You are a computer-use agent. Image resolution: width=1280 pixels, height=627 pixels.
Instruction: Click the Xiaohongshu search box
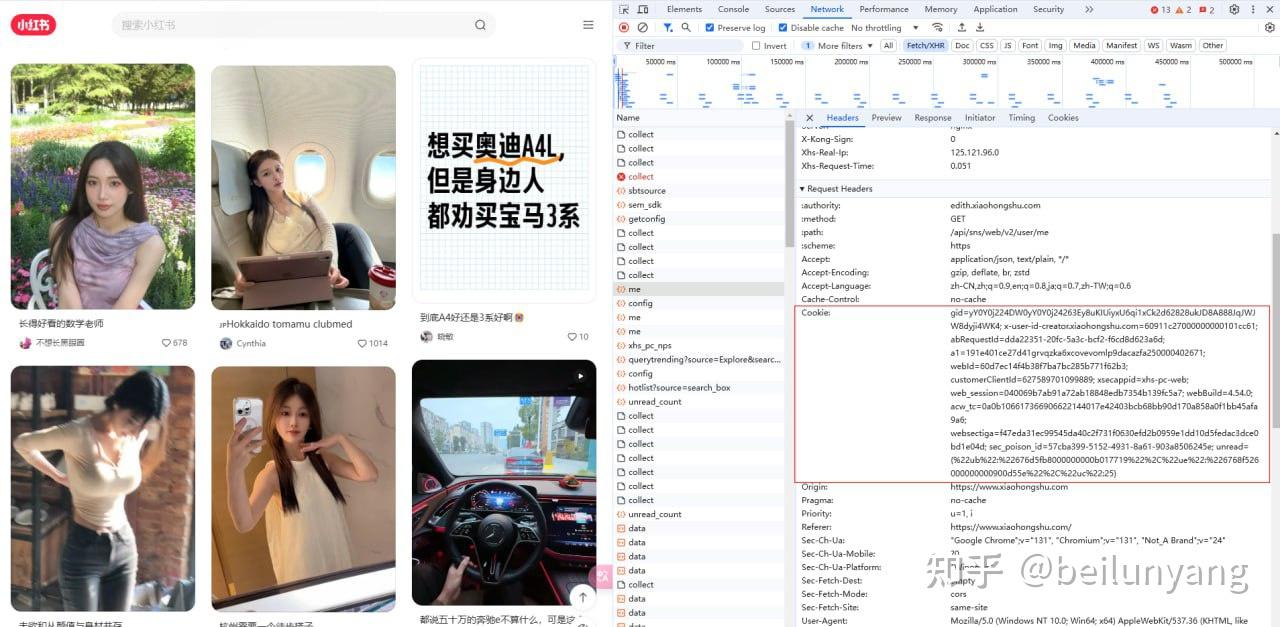304,25
